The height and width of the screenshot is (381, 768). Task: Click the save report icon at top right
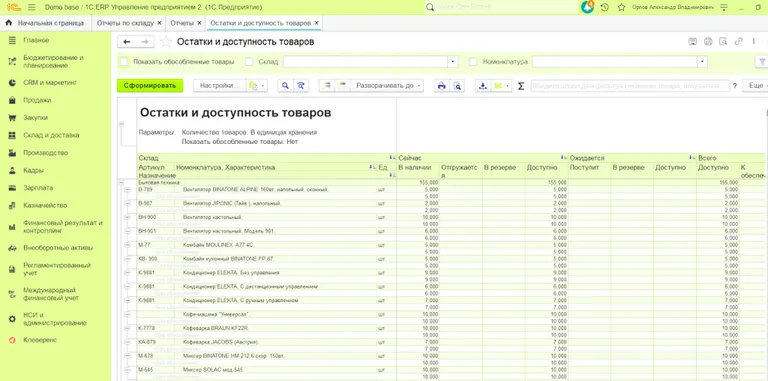(693, 42)
